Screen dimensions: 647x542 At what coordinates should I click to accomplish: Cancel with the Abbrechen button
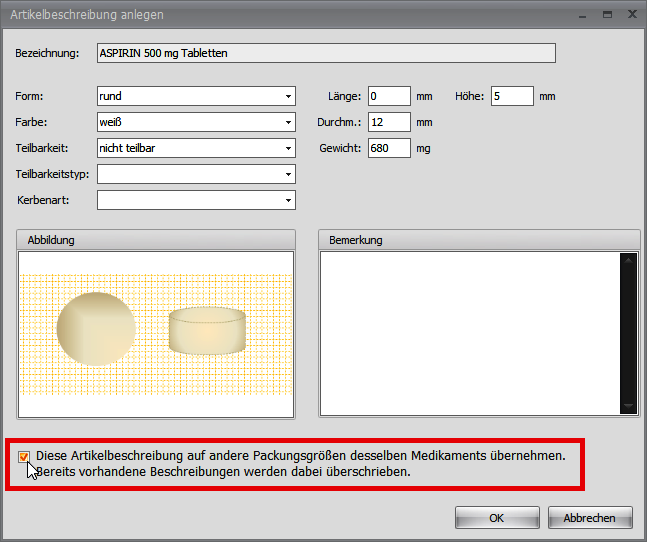[x=590, y=518]
